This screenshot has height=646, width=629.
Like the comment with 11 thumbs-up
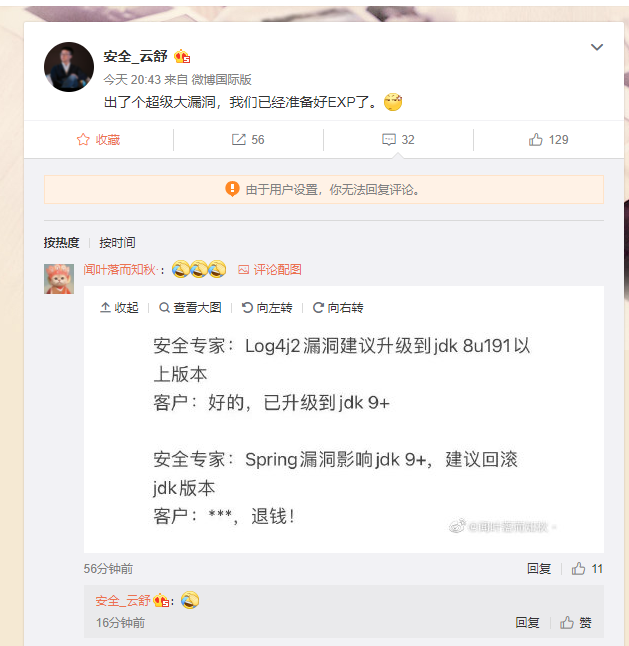(x=578, y=569)
